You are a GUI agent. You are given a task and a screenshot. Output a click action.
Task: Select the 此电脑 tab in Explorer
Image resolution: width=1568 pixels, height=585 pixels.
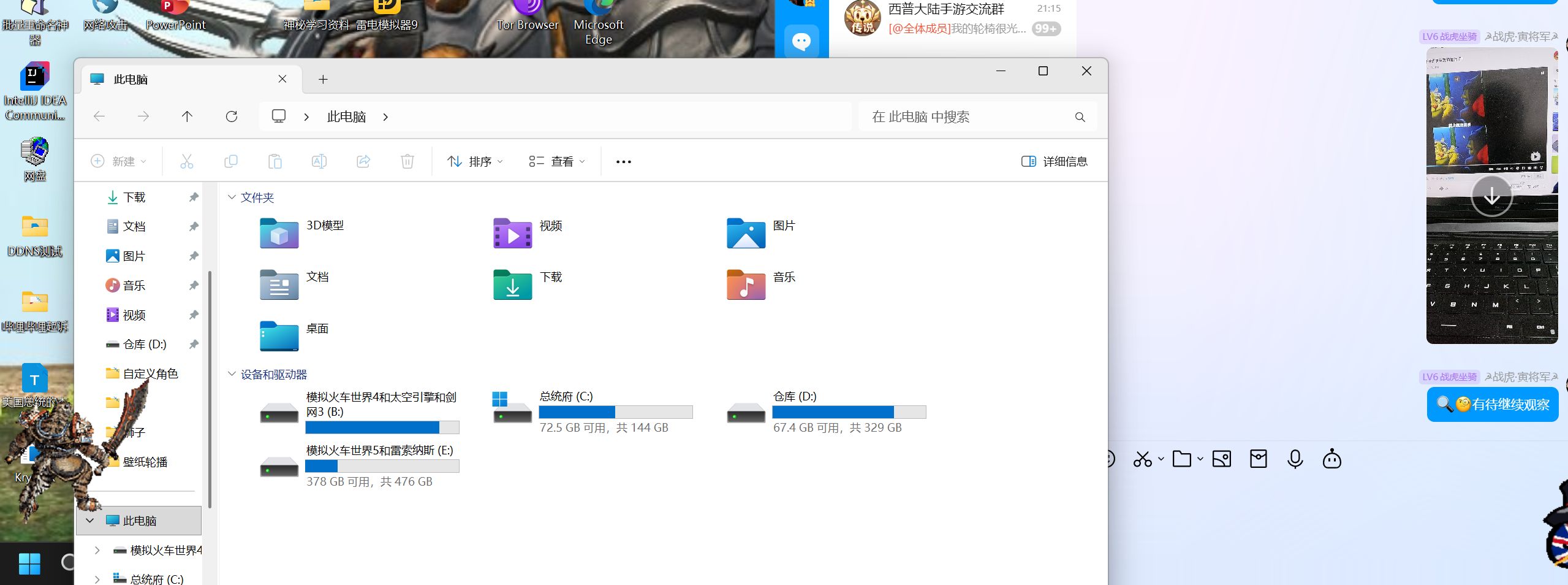[191, 79]
